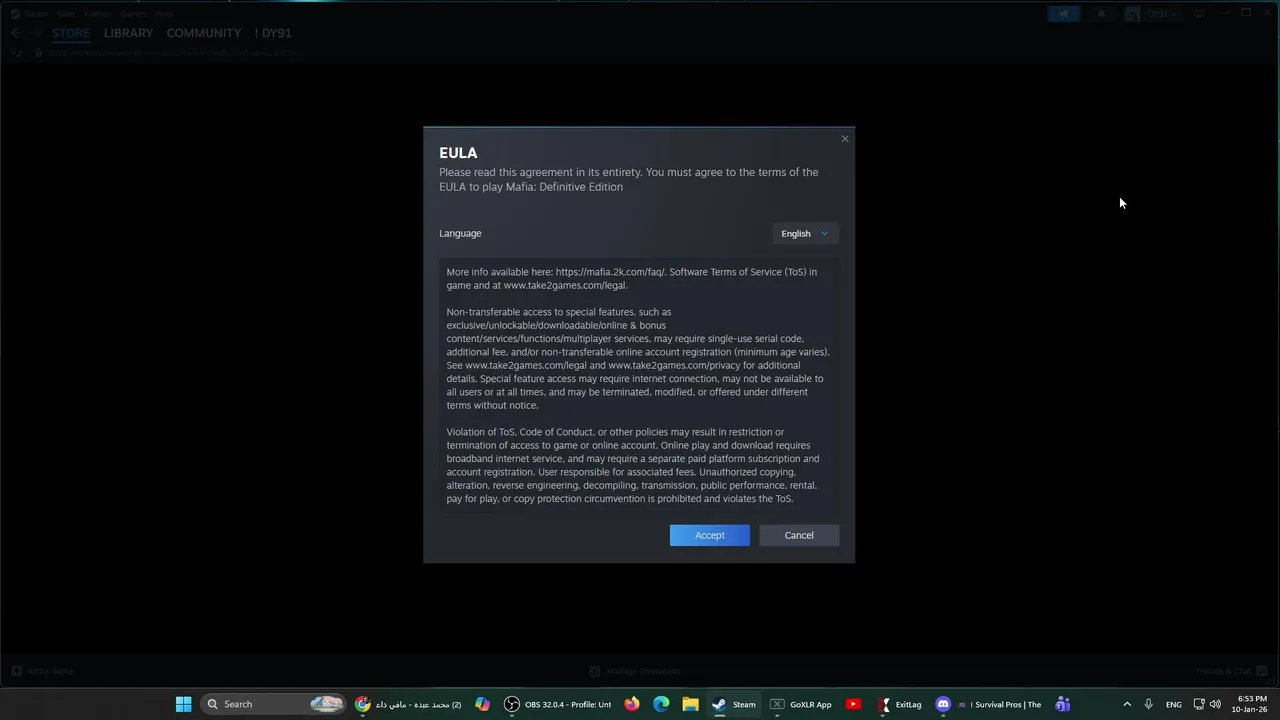
Task: Click the "Language" label in the dialog
Action: point(460,233)
